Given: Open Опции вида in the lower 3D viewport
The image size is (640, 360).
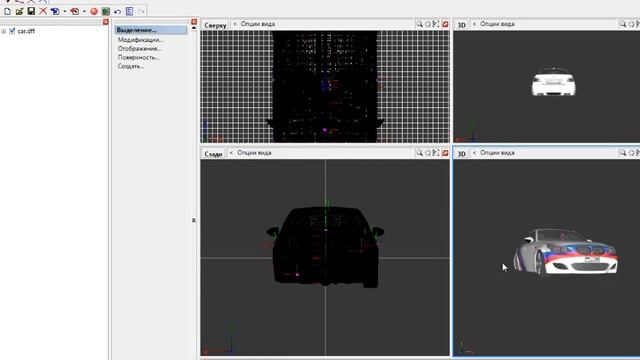Looking at the screenshot, I should [497, 153].
